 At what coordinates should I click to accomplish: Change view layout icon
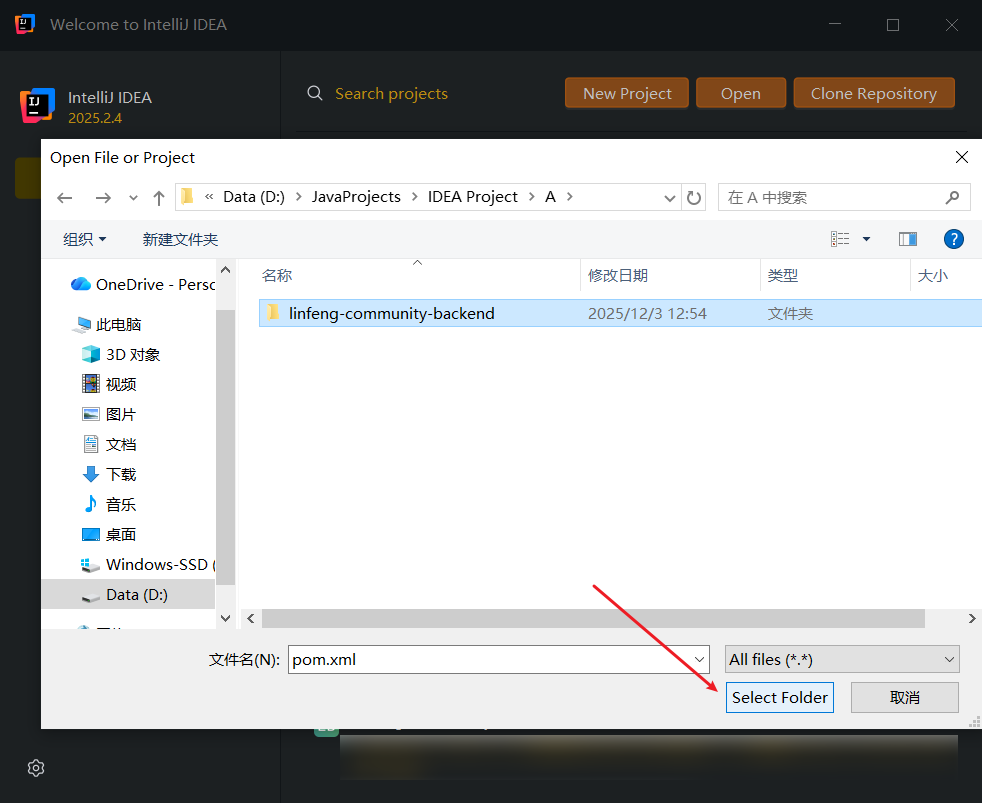[x=840, y=239]
